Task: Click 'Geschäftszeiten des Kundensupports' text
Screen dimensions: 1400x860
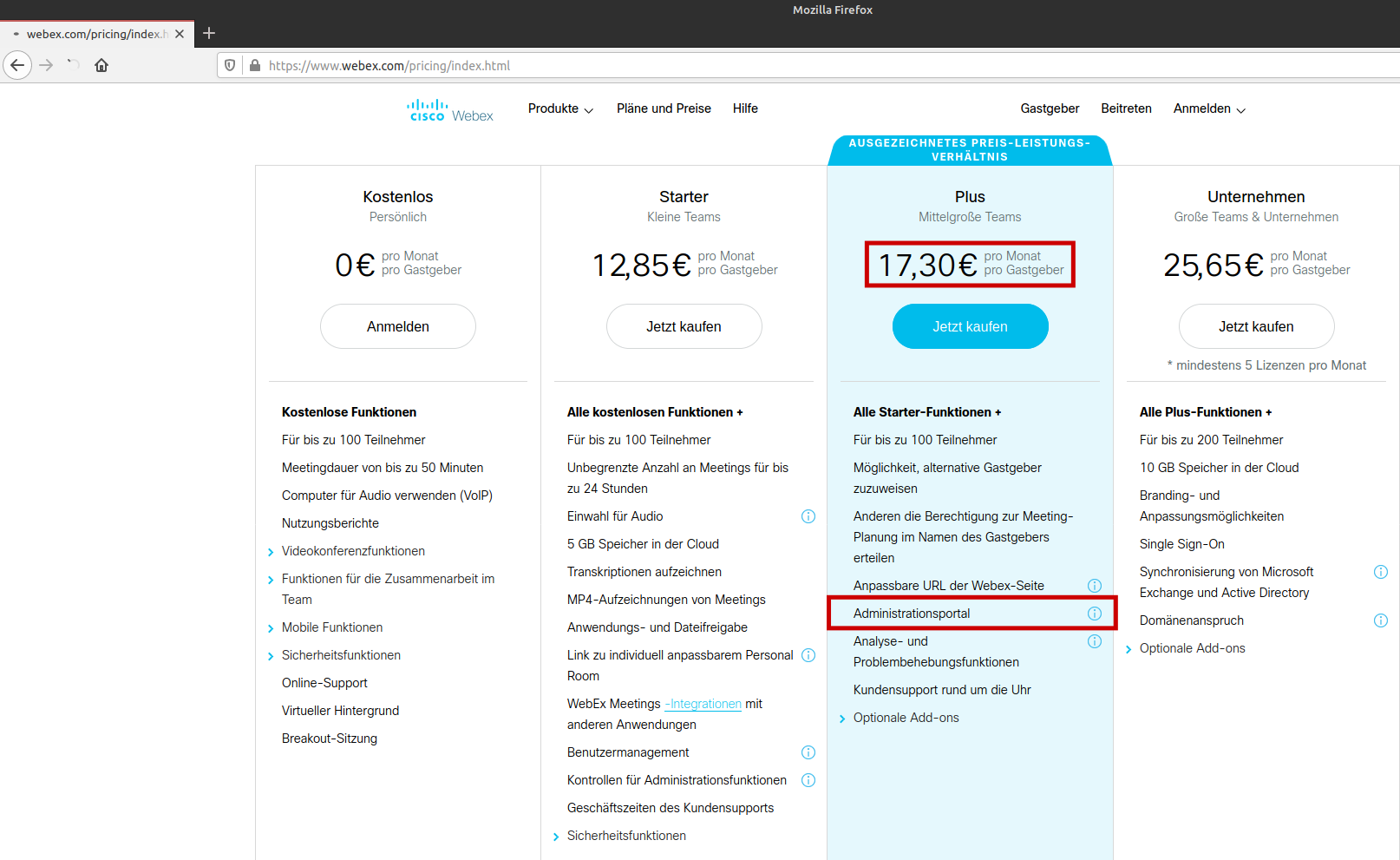Action: (671, 808)
